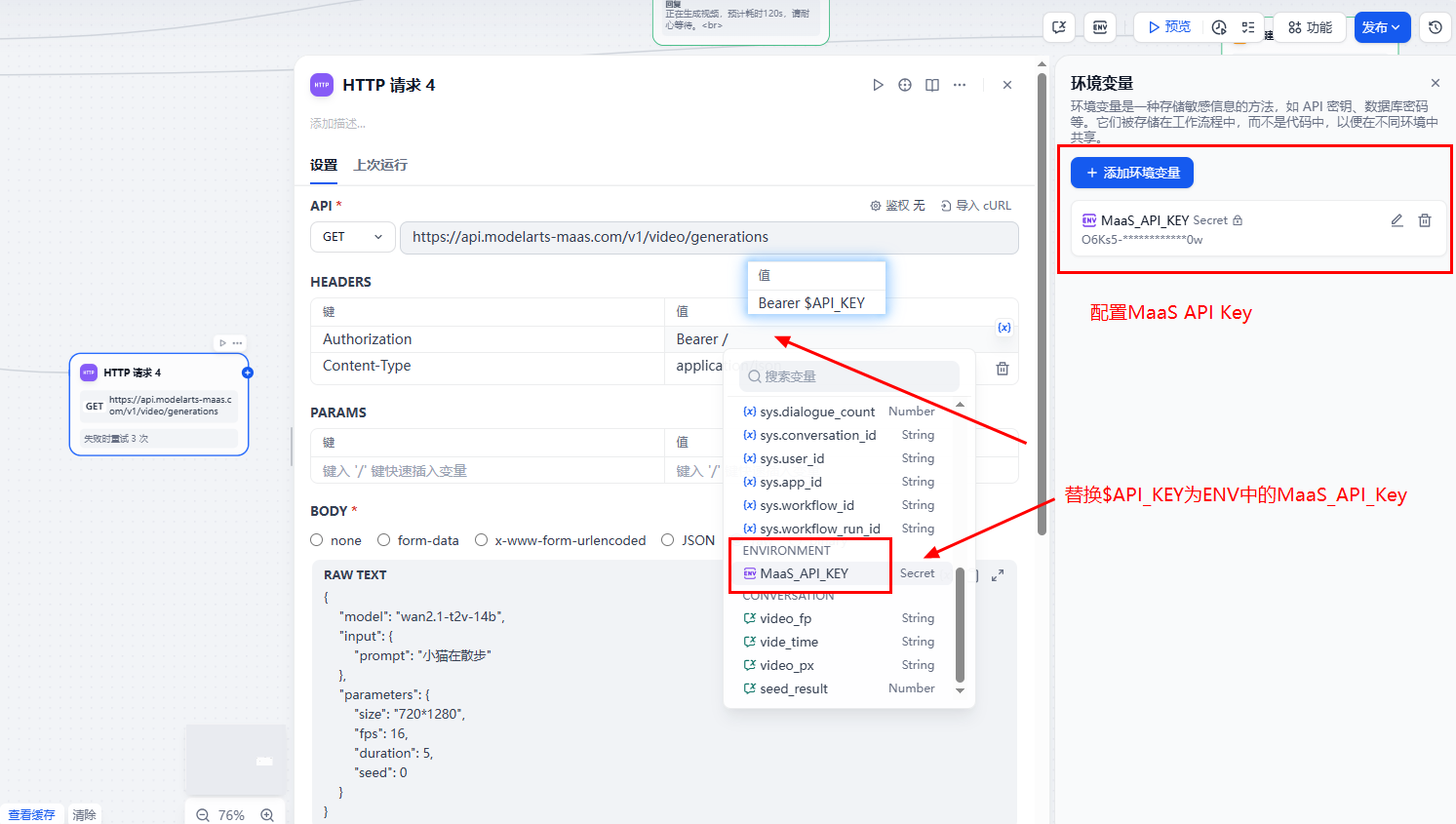Viewport: 1456px width, 824px height.
Task: Expand the RAW TEXT editor to fullscreen
Action: click(998, 575)
